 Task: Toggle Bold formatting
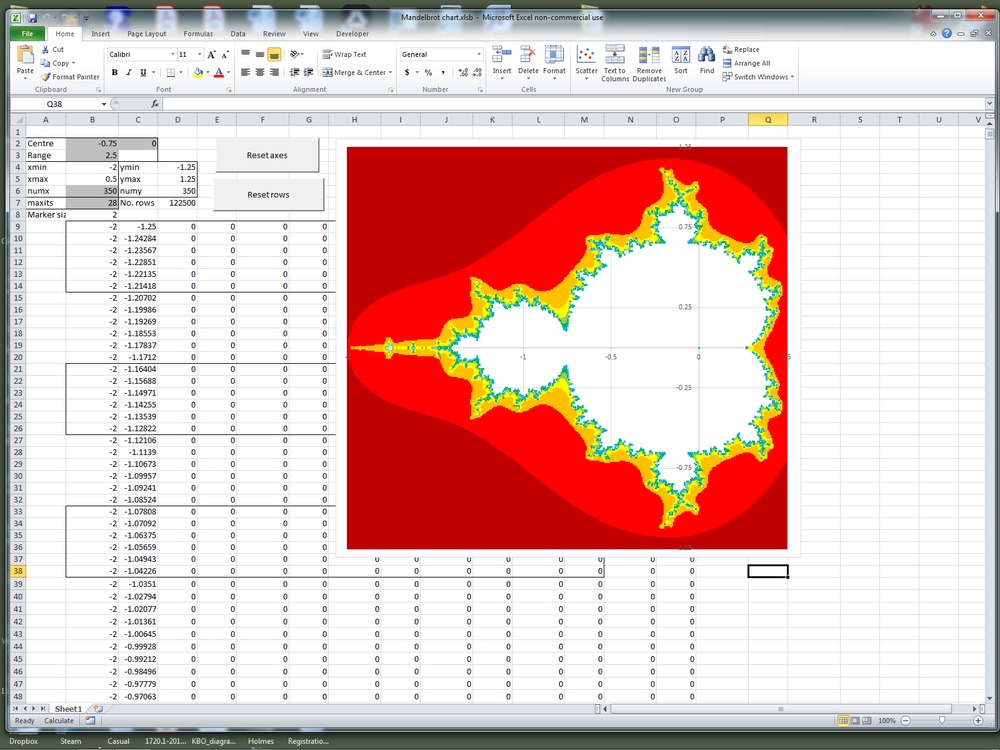(x=115, y=72)
